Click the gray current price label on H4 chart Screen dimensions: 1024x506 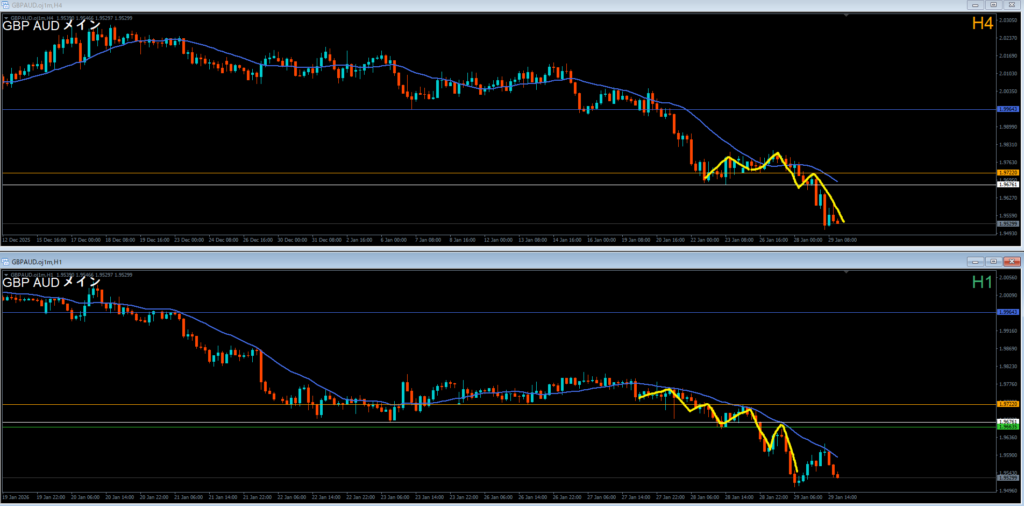[1008, 223]
